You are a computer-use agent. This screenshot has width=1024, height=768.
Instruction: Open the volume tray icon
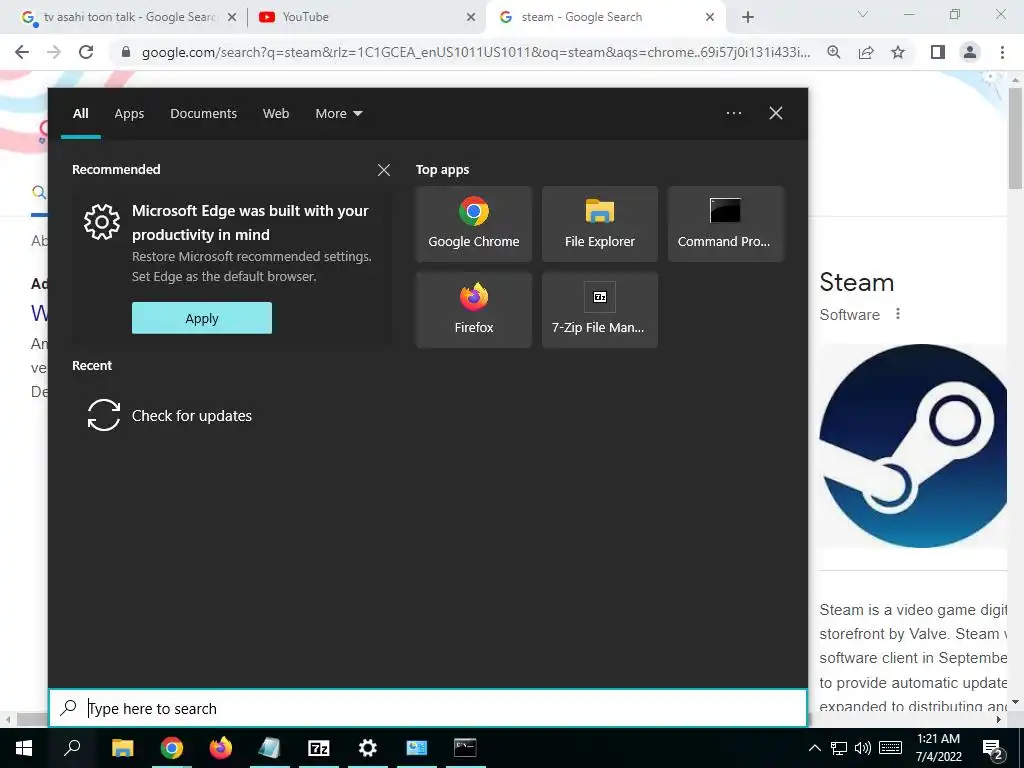pos(863,748)
